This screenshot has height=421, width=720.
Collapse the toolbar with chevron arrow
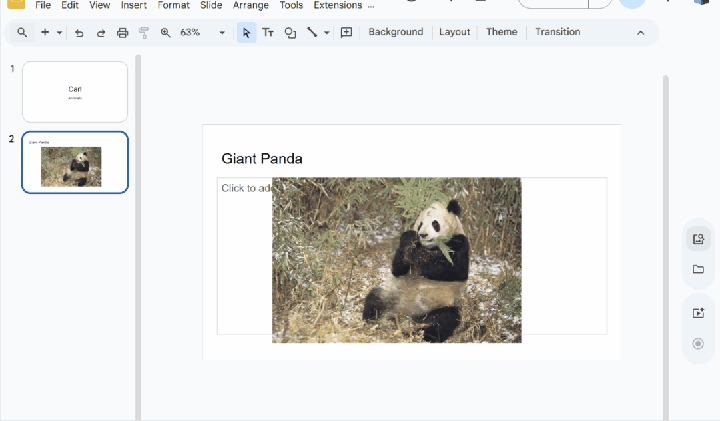tap(641, 33)
